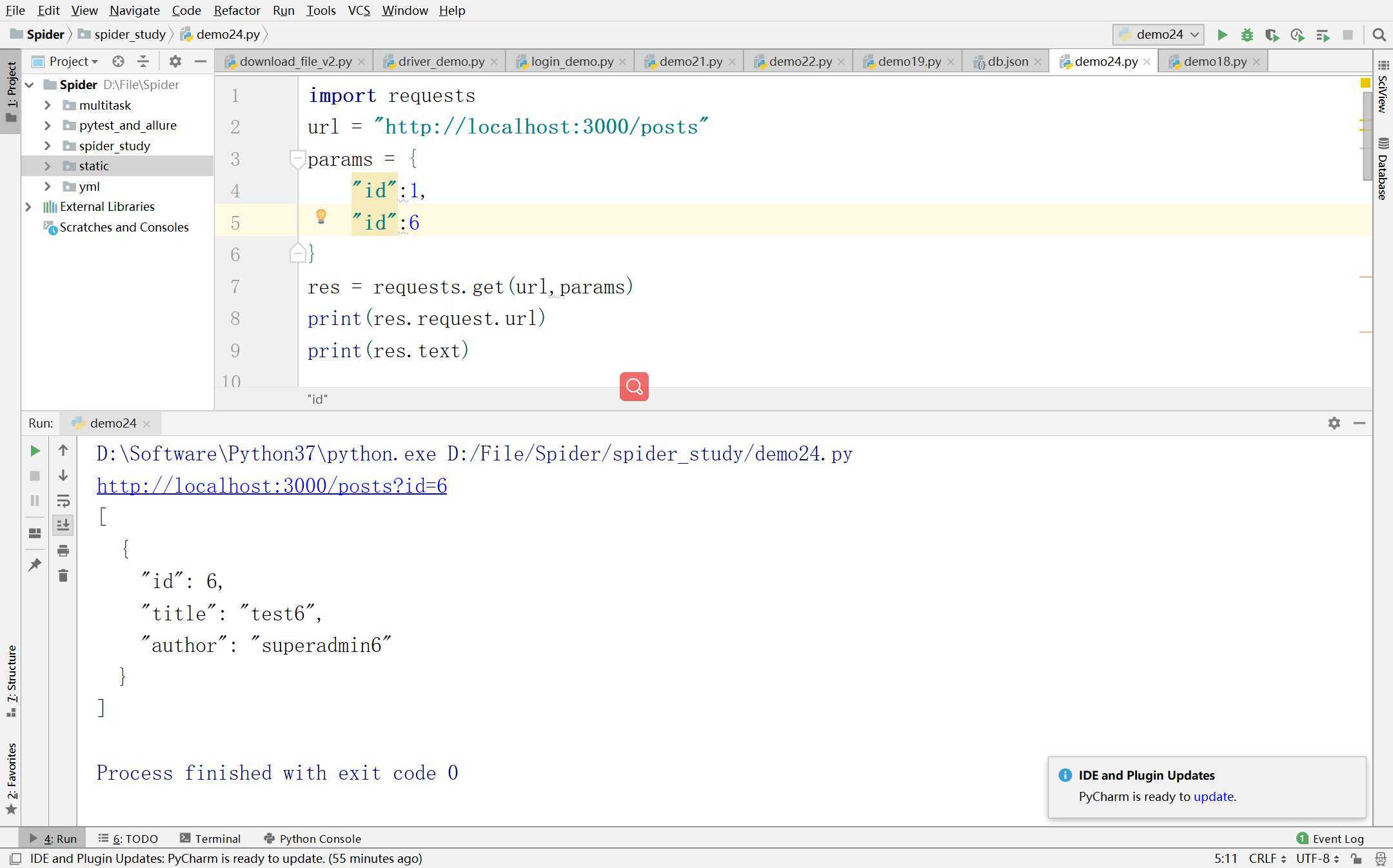Click the yellow inspection indicator square
Image resolution: width=1393 pixels, height=868 pixels.
point(1365,83)
